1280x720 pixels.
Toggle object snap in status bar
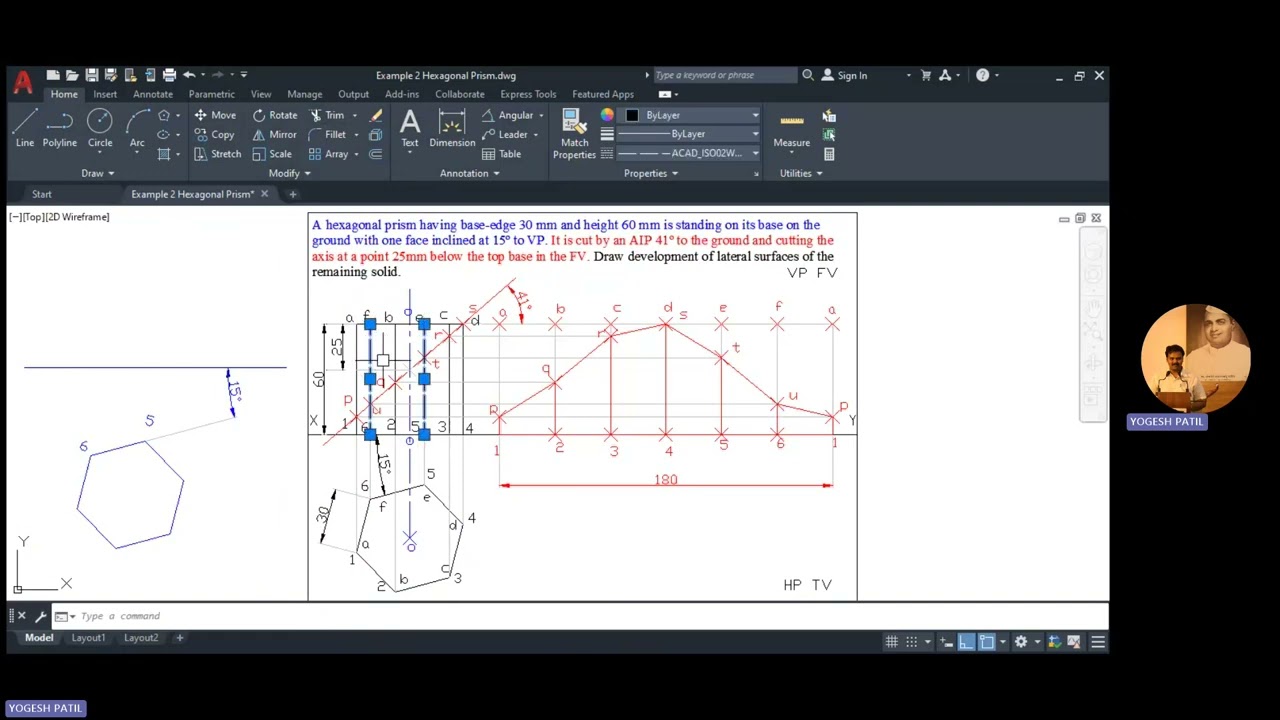point(986,642)
